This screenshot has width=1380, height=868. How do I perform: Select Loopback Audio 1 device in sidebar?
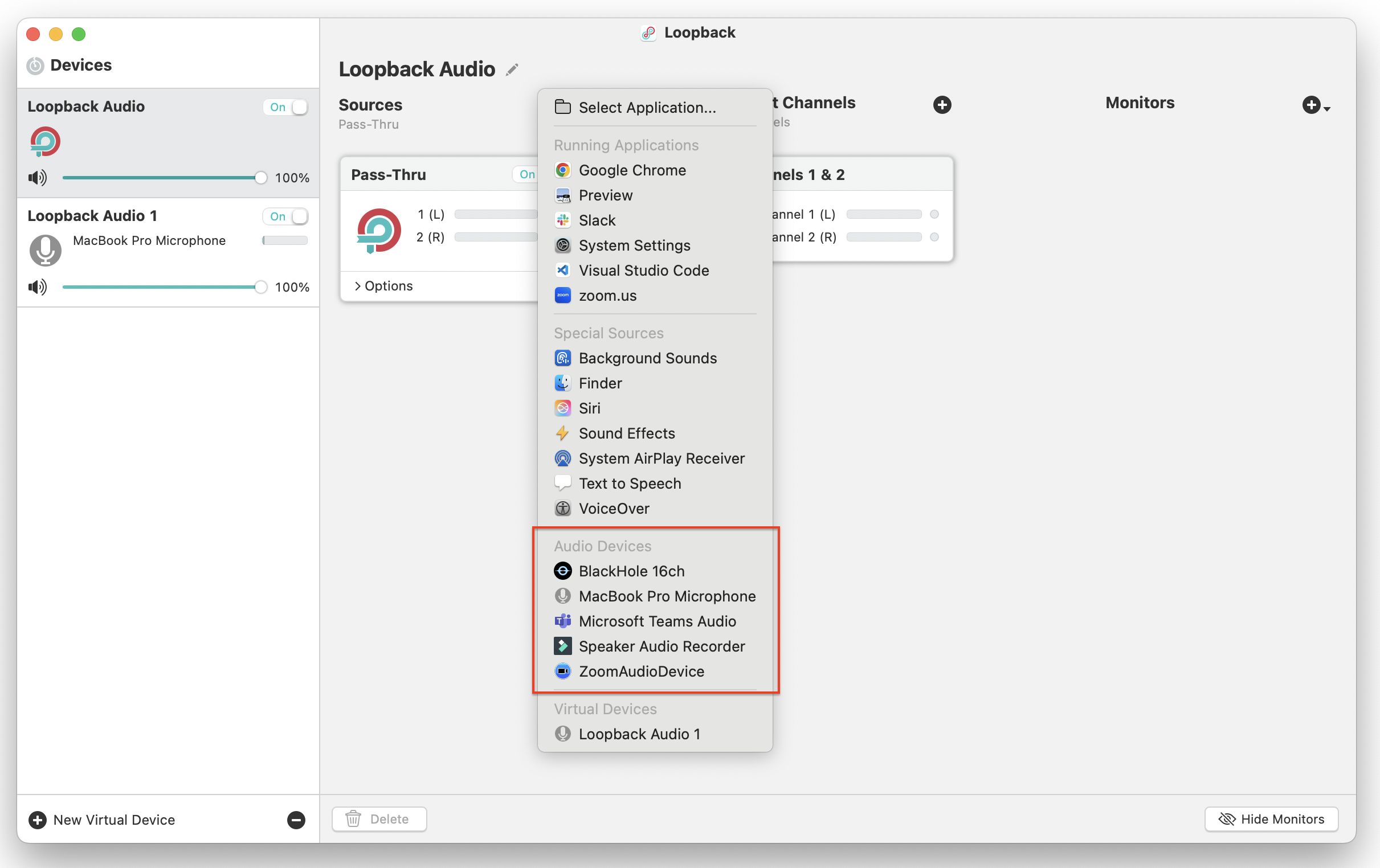[x=92, y=216]
